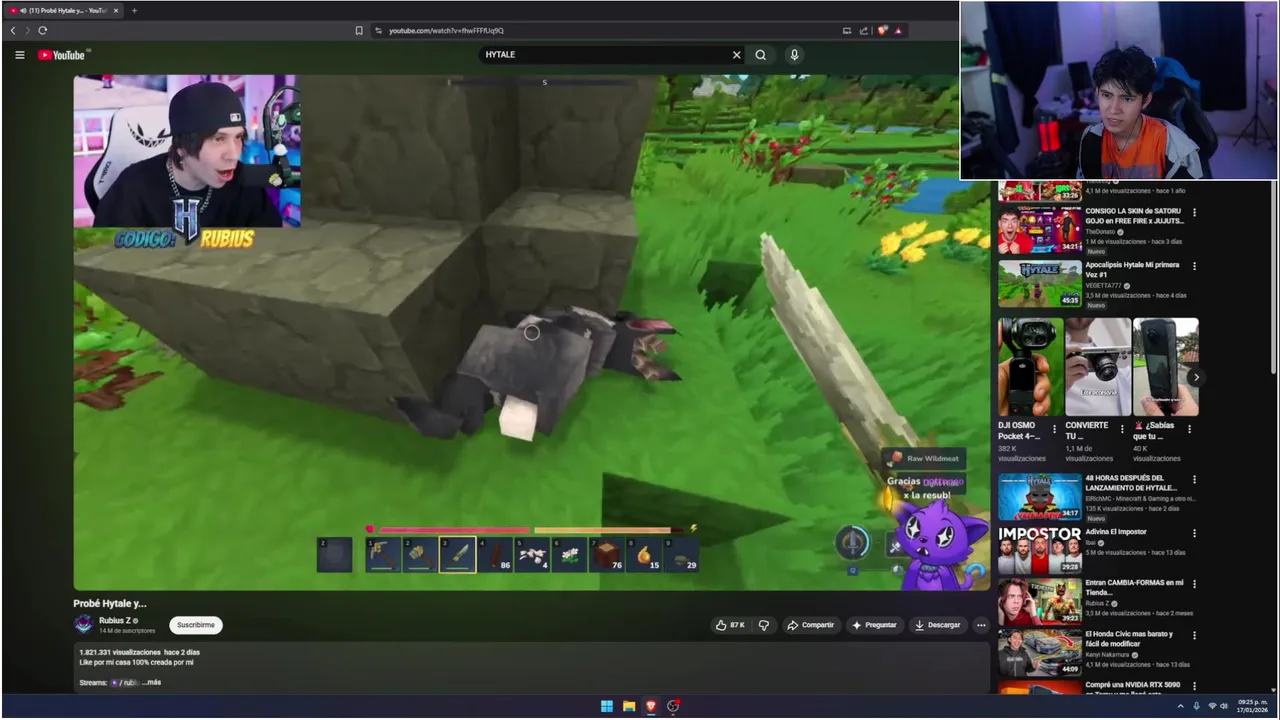Open volume control in system tray
1280x720 pixels.
point(1223,706)
